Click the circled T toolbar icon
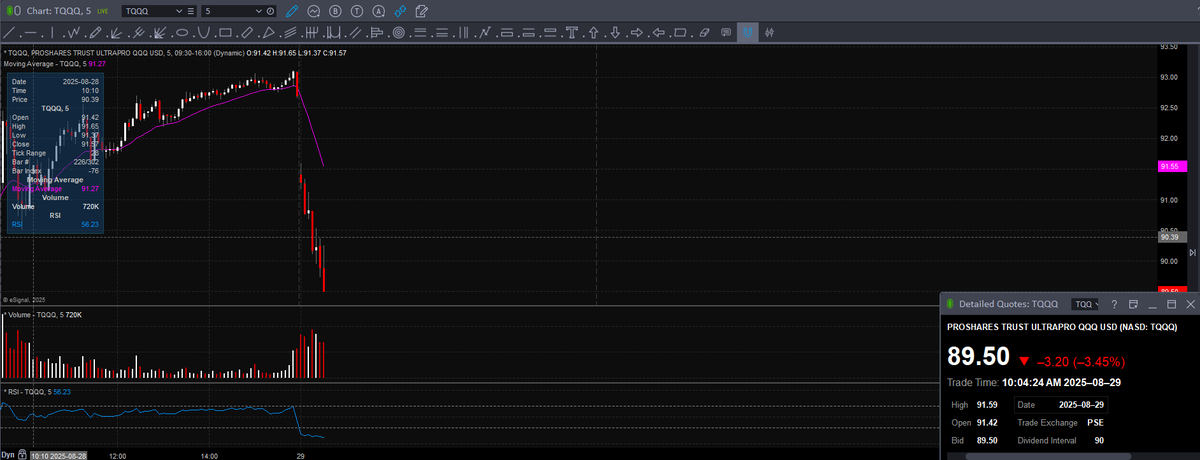This screenshot has height=460, width=1200. pyautogui.click(x=357, y=11)
